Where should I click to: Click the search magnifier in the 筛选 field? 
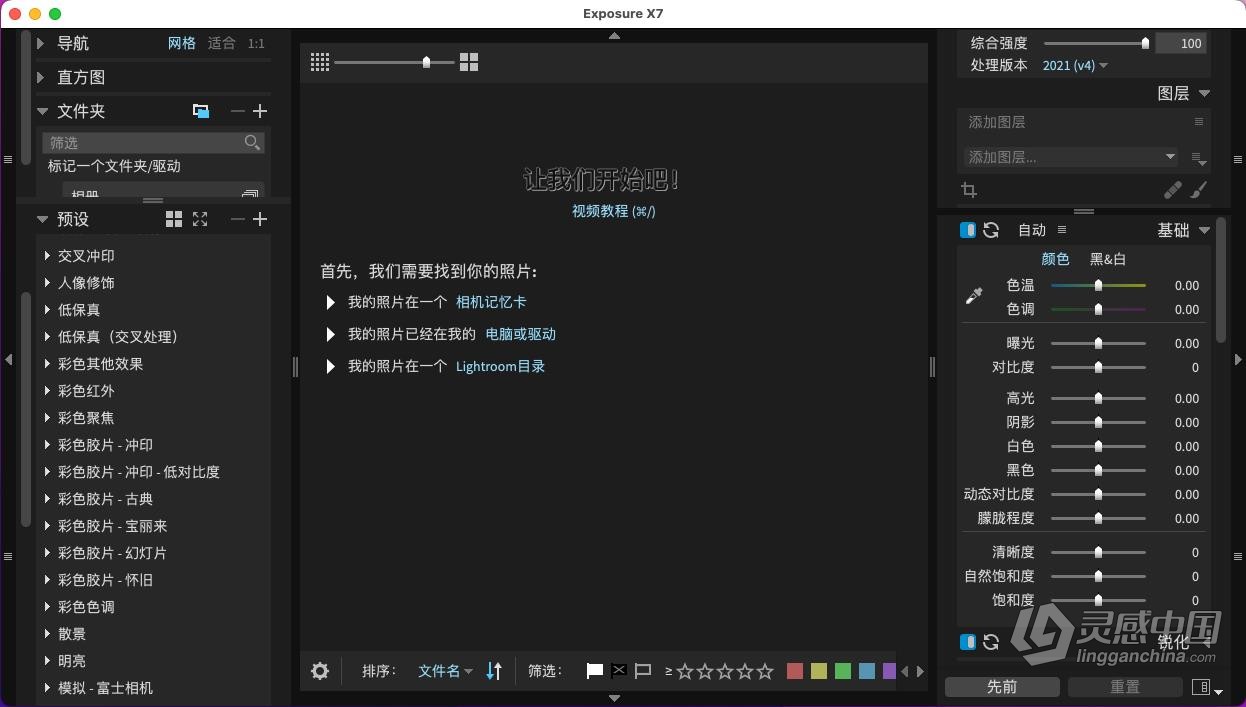pyautogui.click(x=252, y=143)
